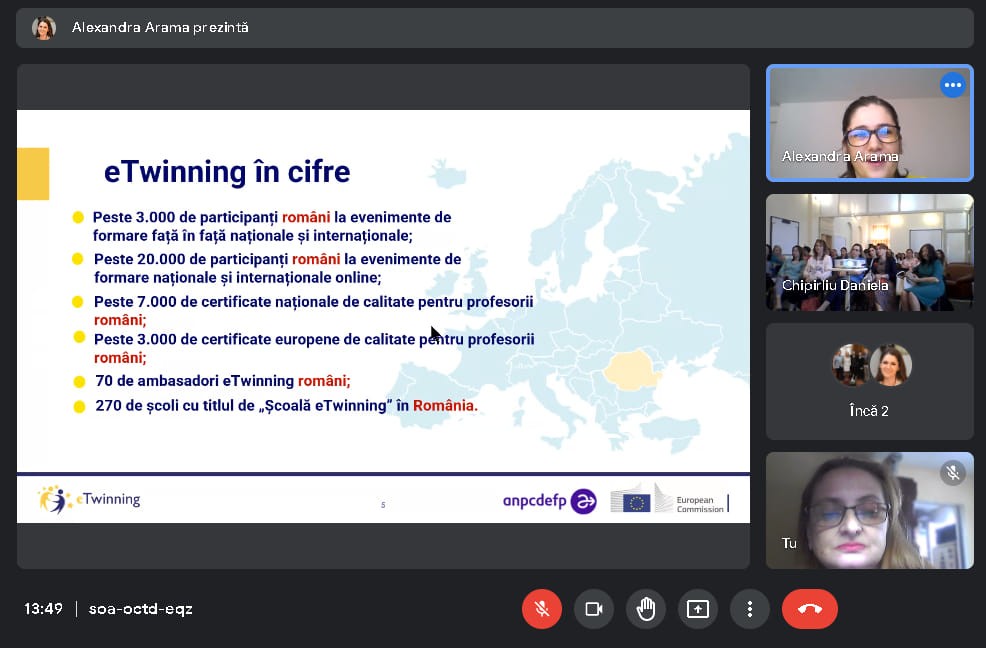Viewport: 986px width, 648px height.
Task: Select the Chipirliu Daniela video tile
Action: coord(870,252)
